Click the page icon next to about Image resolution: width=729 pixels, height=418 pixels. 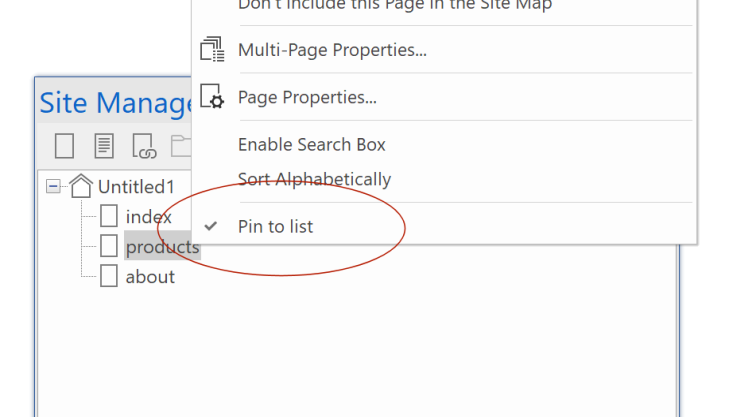tap(109, 277)
